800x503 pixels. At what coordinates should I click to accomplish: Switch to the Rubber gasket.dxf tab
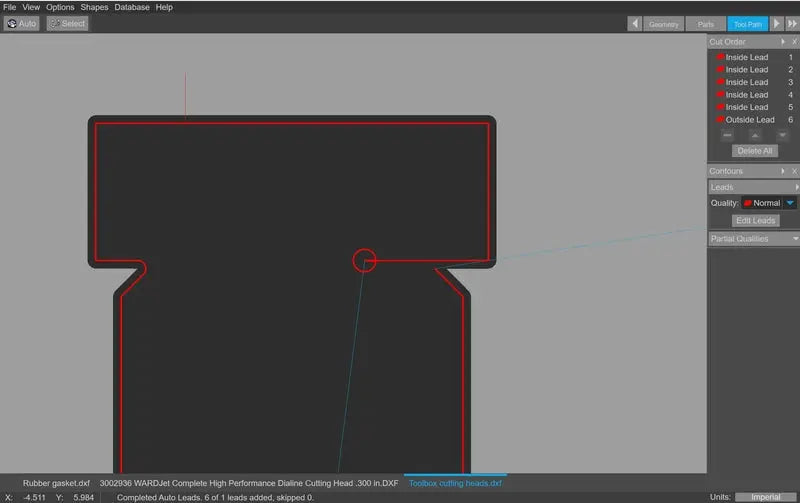[x=56, y=483]
